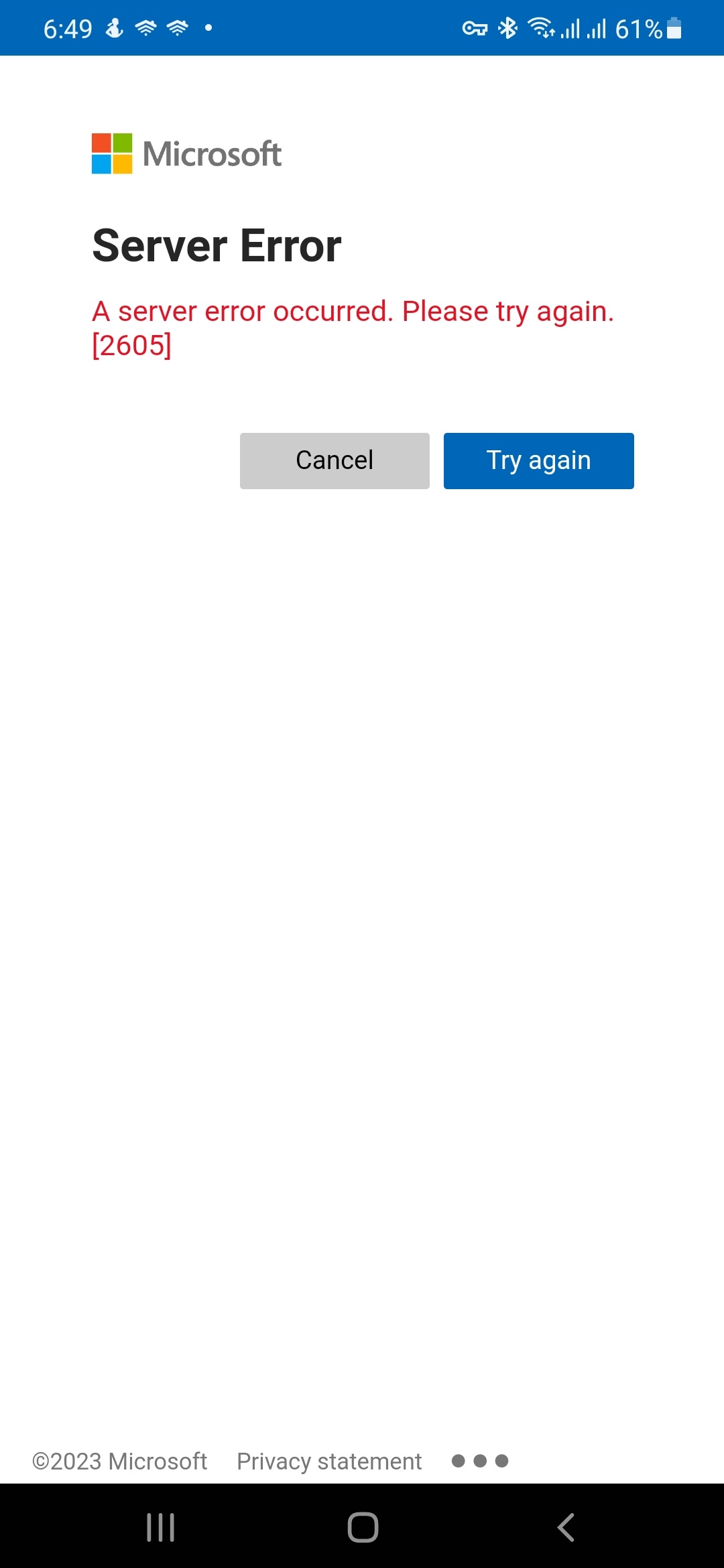The width and height of the screenshot is (724, 1568).
Task: Tap the Cancel button
Action: 335,461
